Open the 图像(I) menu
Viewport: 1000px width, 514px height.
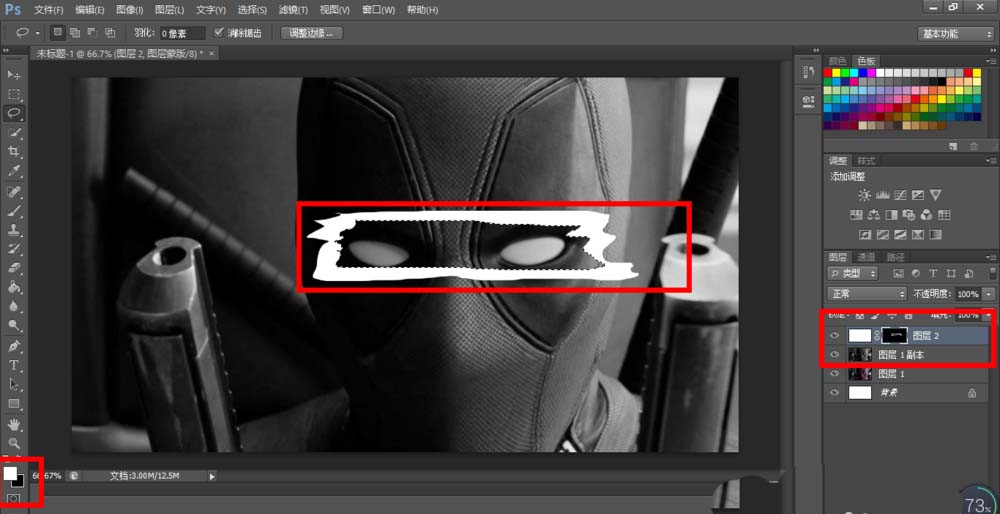[x=130, y=10]
